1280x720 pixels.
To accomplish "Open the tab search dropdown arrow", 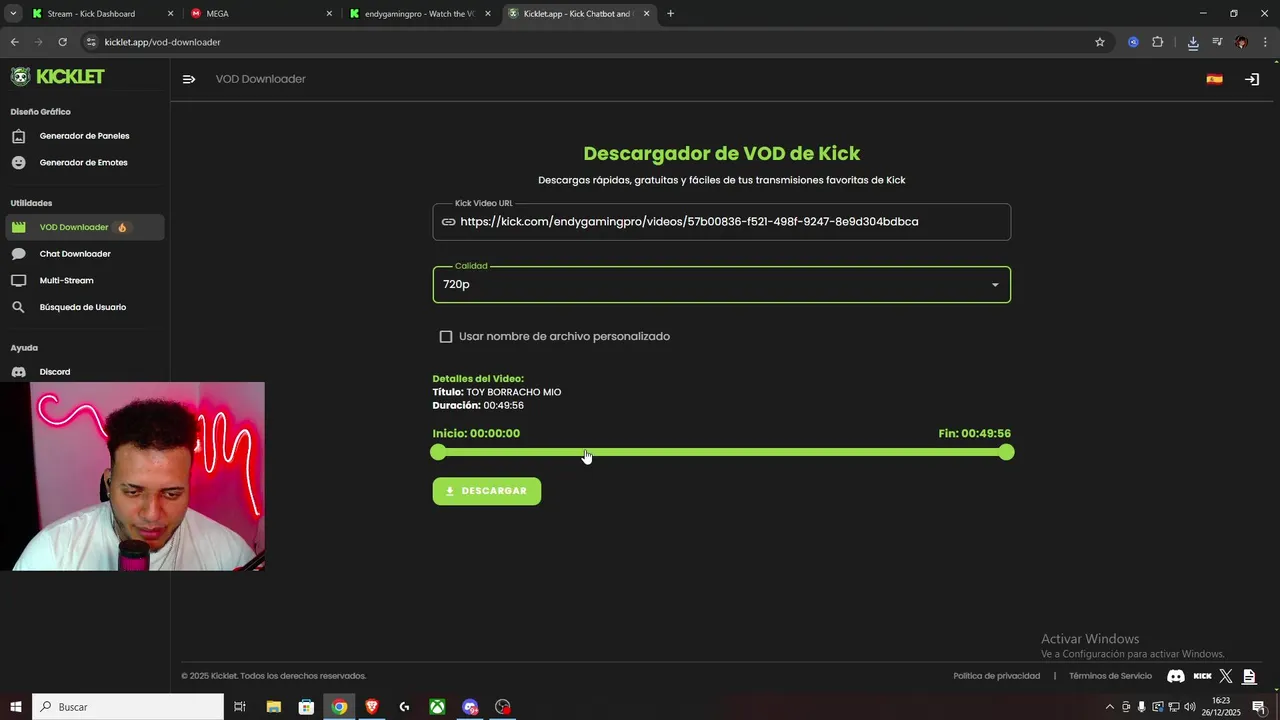I will click(13, 14).
